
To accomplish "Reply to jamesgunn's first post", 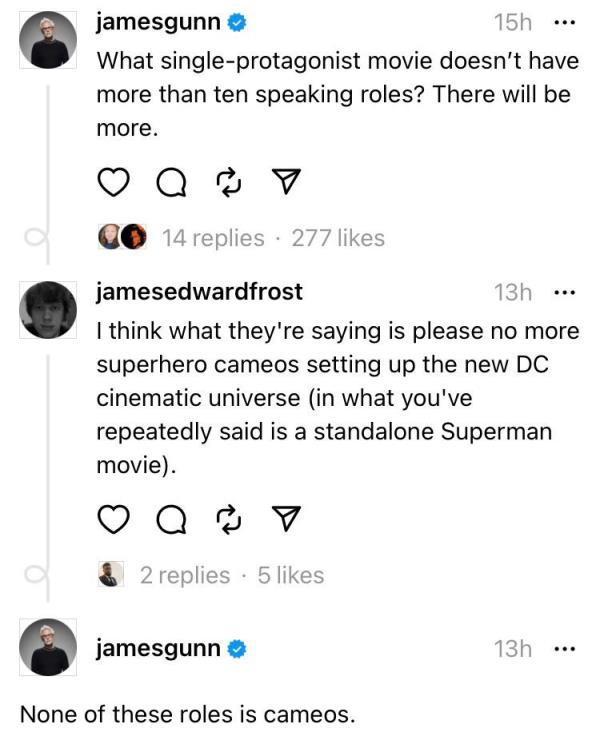I will tap(172, 183).
